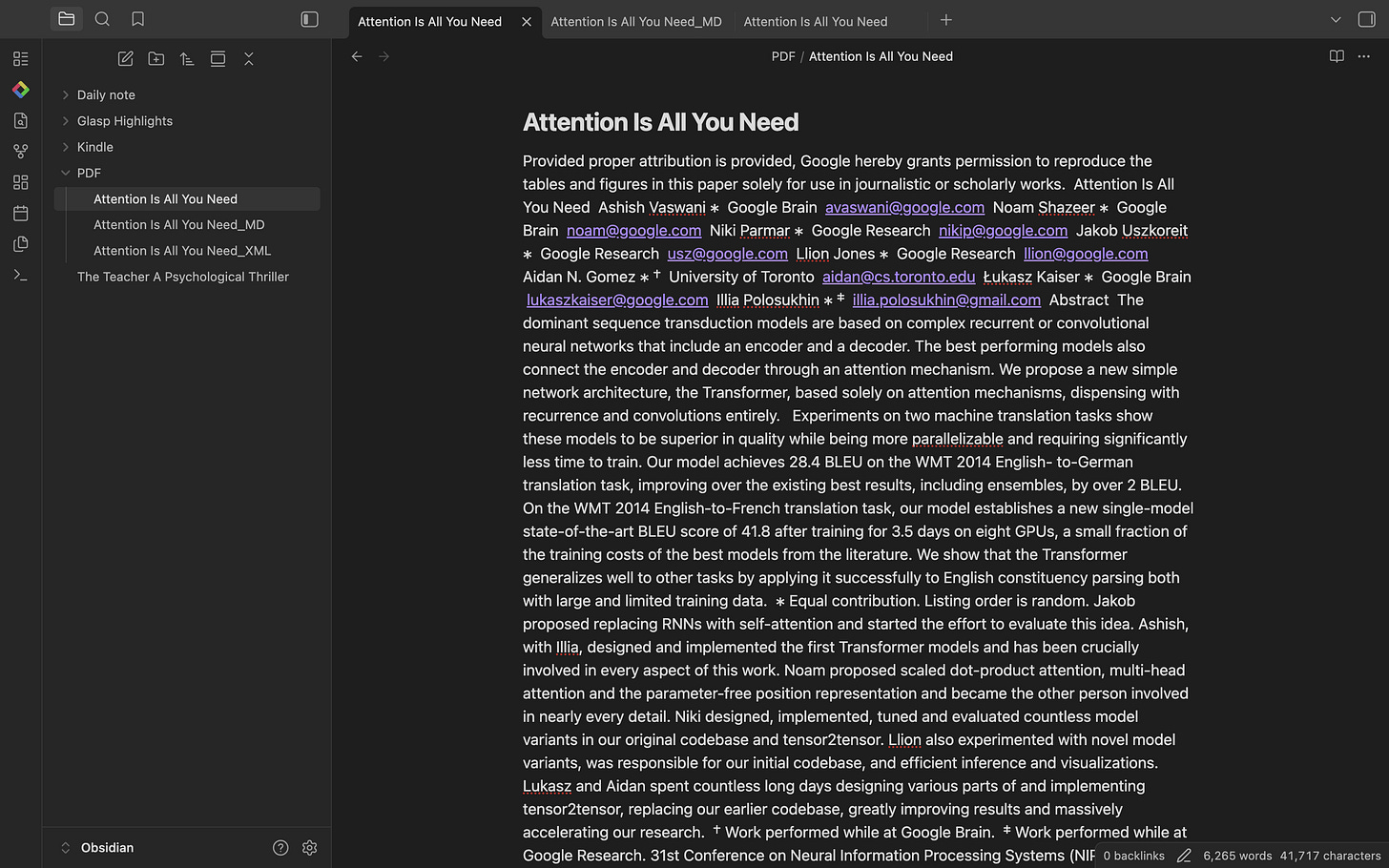Image resolution: width=1389 pixels, height=868 pixels.
Task: Close the active Attention Is All You Need tab
Action: point(527,22)
